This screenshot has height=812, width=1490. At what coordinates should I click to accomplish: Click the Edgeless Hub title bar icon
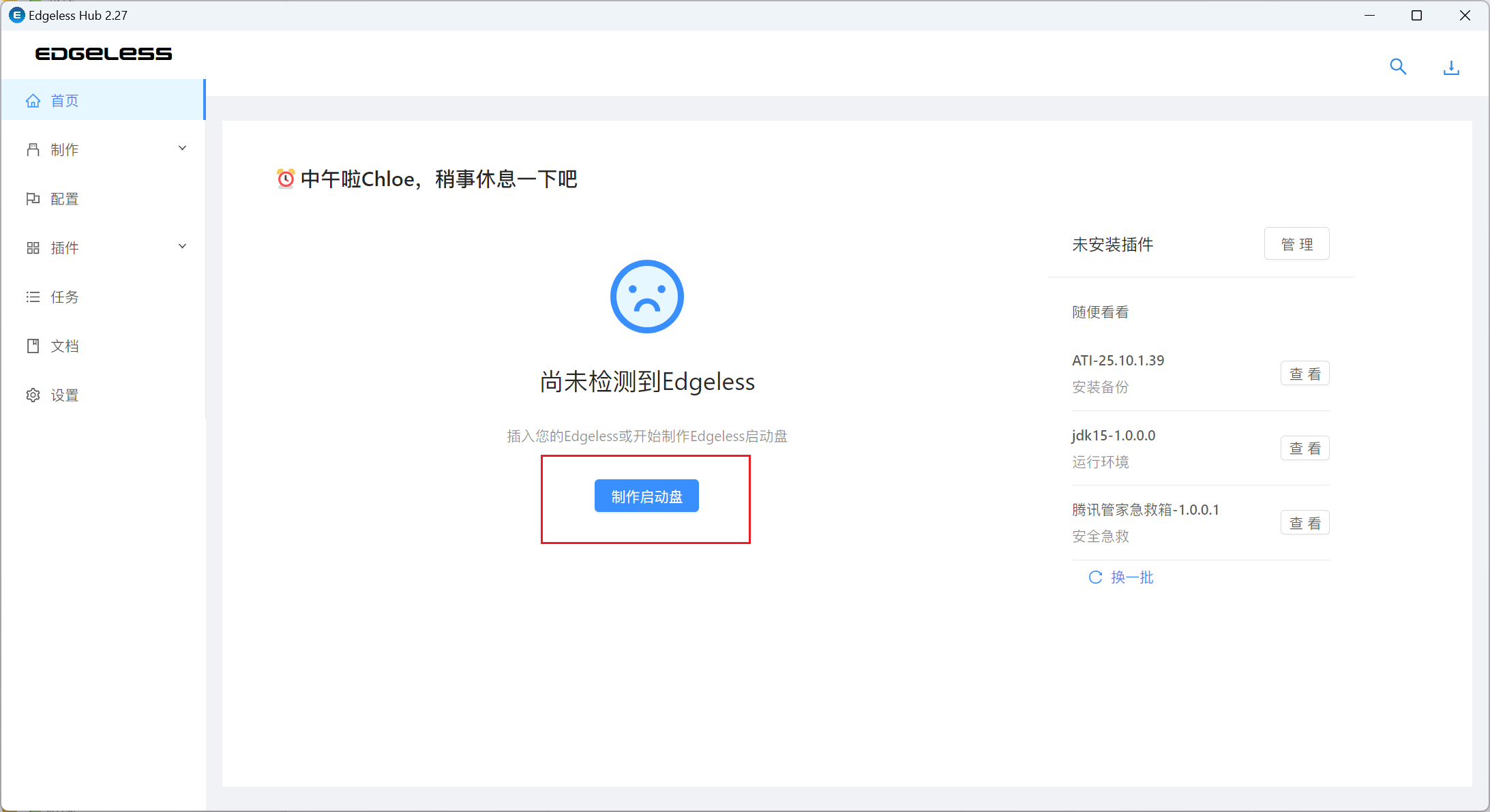point(16,15)
